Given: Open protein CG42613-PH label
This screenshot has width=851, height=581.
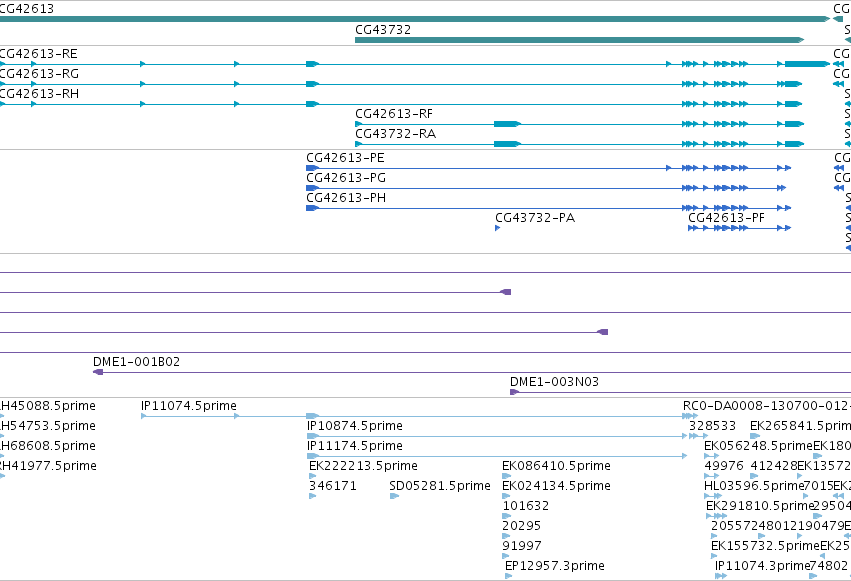Looking at the screenshot, I should [x=346, y=198].
